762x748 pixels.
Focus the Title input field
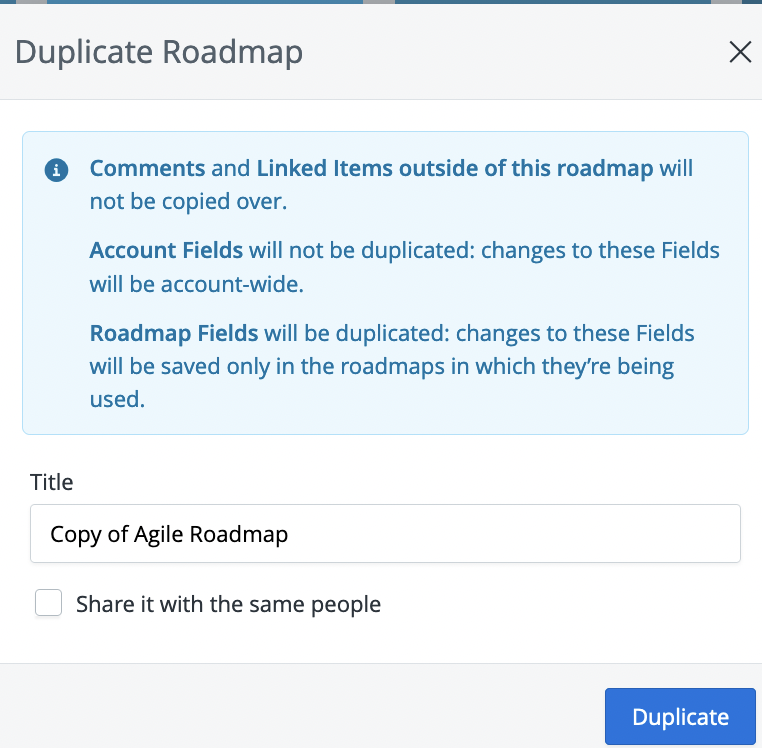point(385,534)
